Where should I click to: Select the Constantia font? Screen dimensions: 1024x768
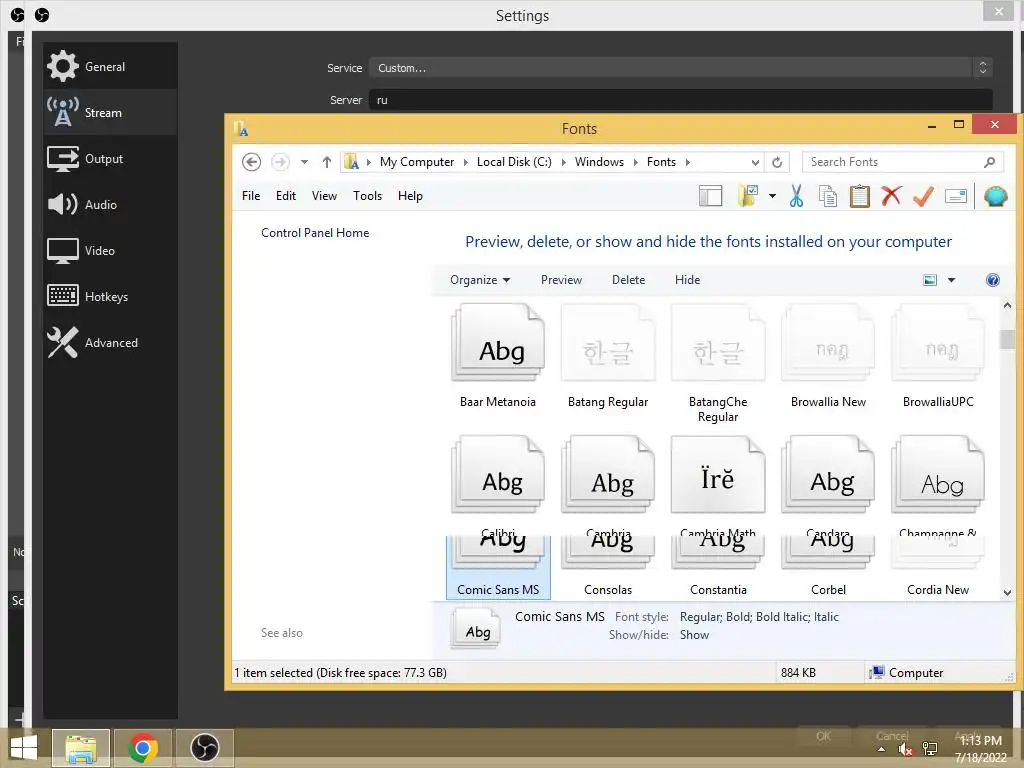[x=718, y=567]
